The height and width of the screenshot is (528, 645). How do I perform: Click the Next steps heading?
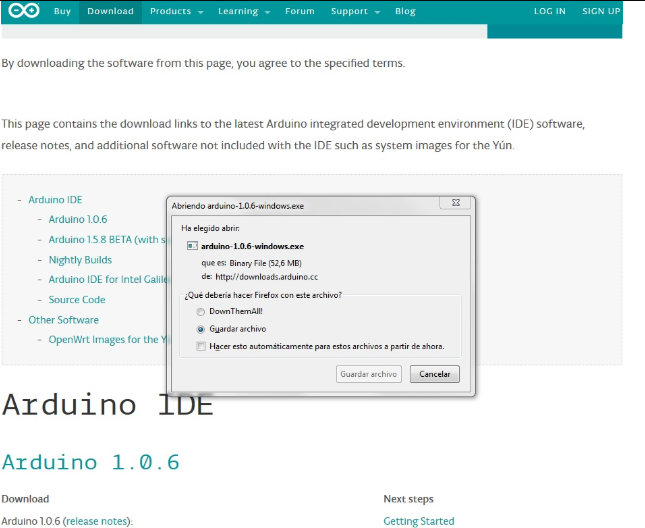coord(408,499)
